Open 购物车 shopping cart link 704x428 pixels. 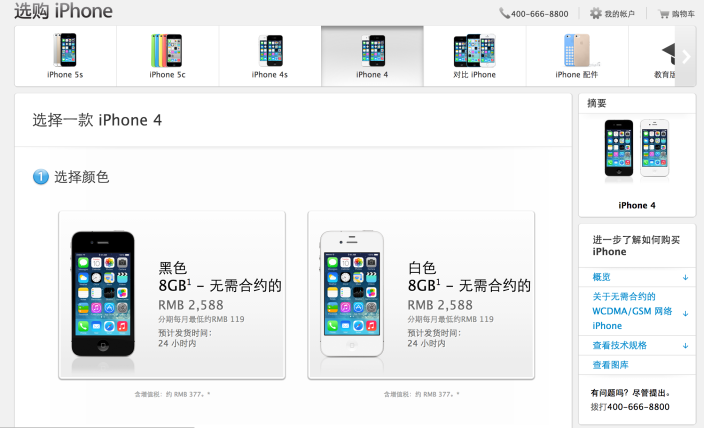(683, 14)
